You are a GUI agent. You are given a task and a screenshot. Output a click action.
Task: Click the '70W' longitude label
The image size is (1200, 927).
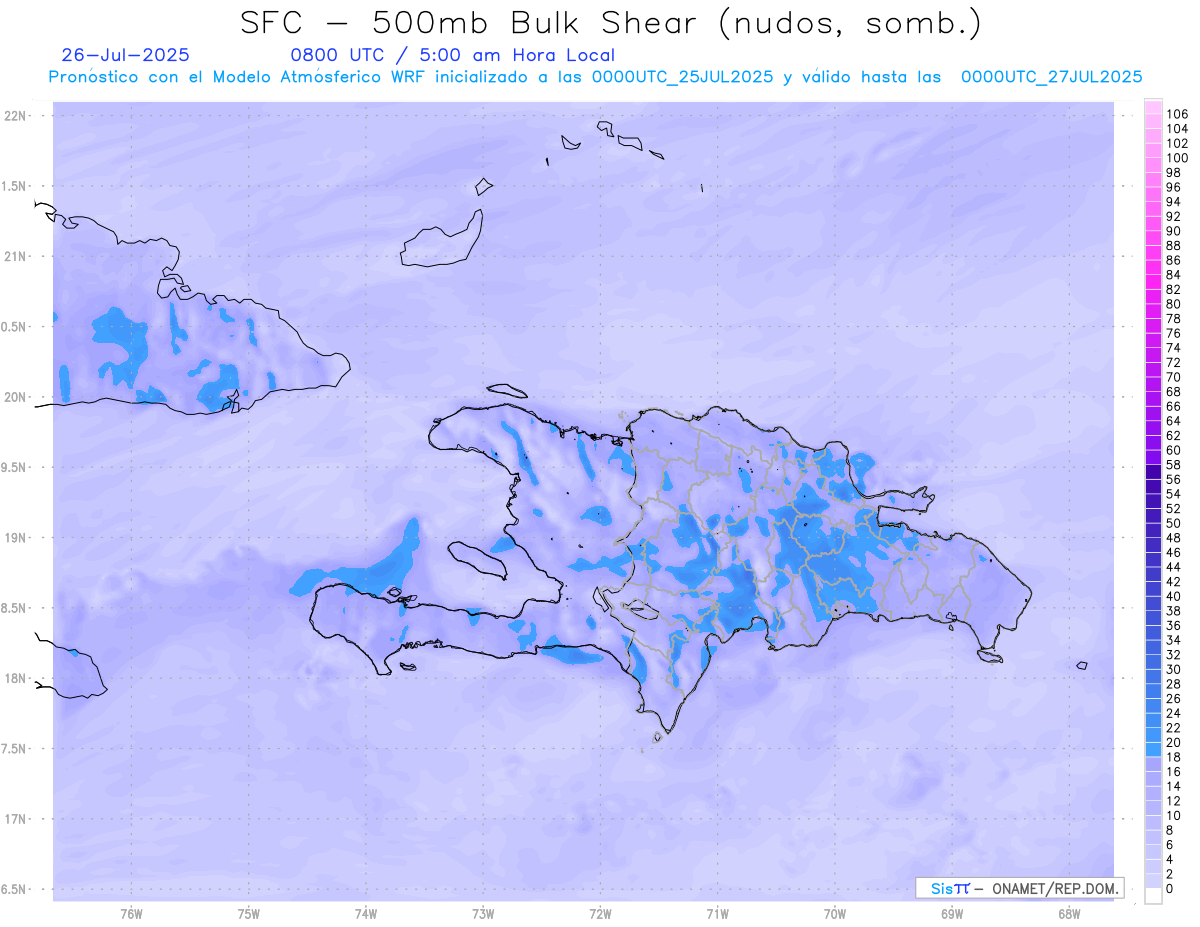click(x=835, y=914)
